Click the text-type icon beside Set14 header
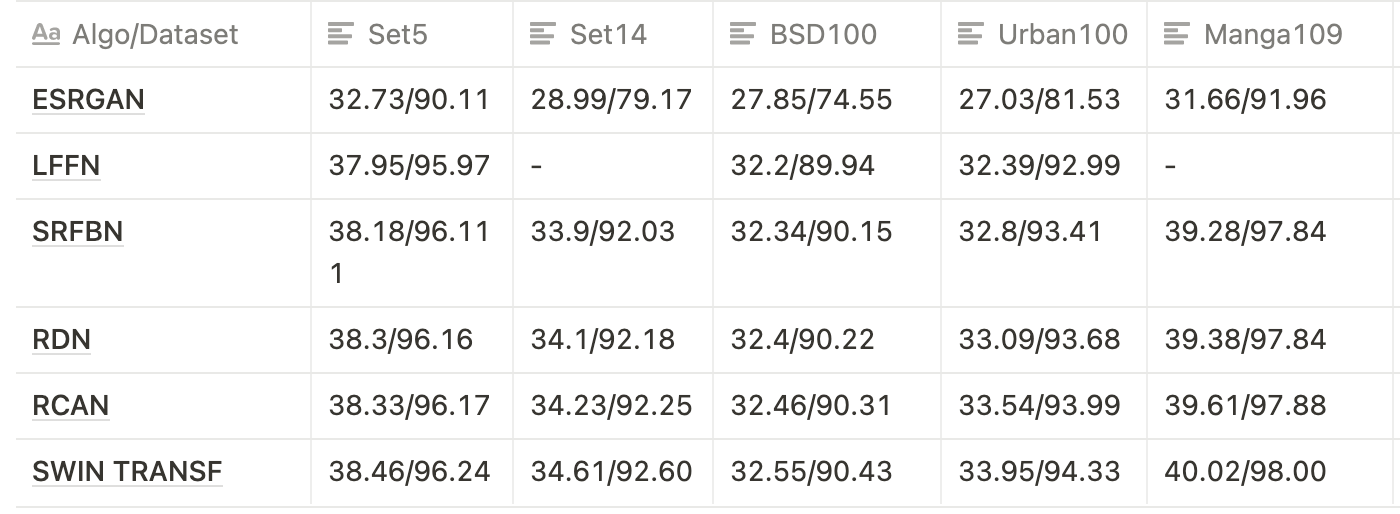Viewport: 1400px width, 514px height. [x=543, y=34]
